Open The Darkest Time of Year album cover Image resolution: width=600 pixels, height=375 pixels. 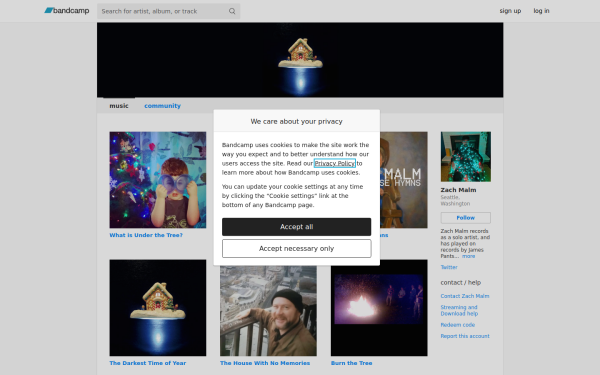click(158, 308)
